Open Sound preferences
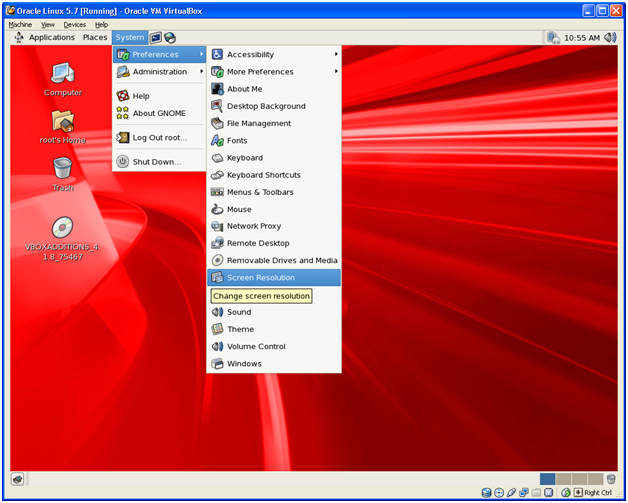628x503 pixels. coord(274,312)
